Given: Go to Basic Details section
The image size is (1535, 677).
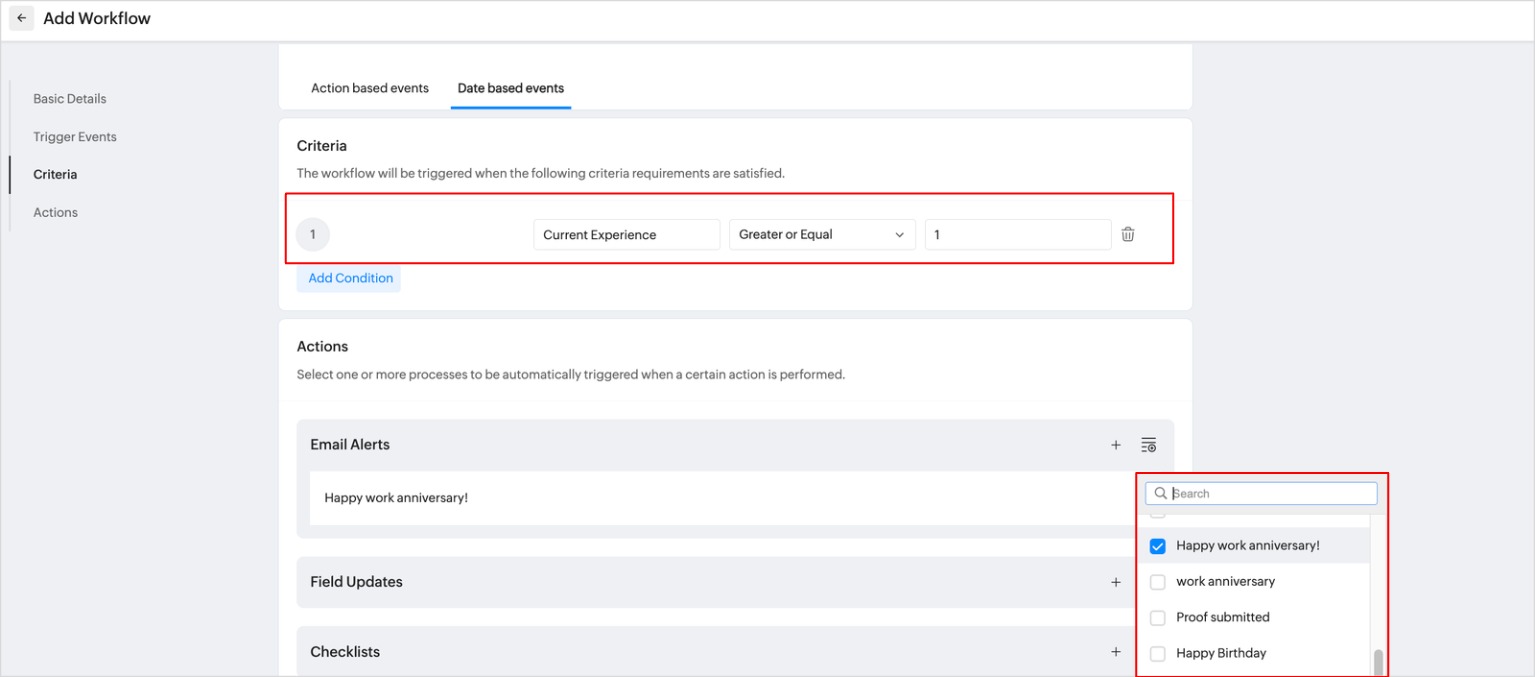Looking at the screenshot, I should click(x=69, y=99).
